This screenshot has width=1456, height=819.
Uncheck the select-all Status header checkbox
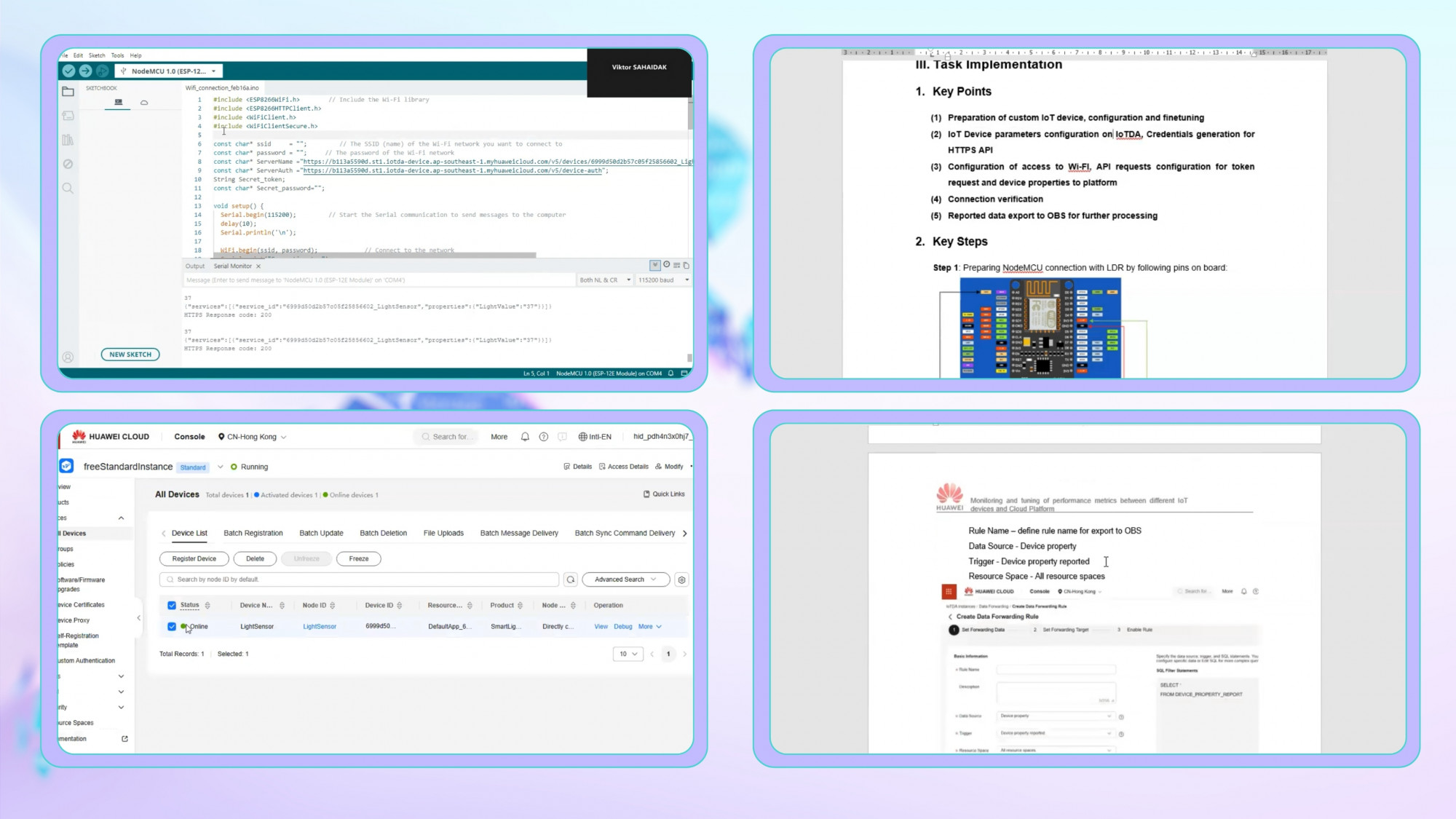(172, 605)
